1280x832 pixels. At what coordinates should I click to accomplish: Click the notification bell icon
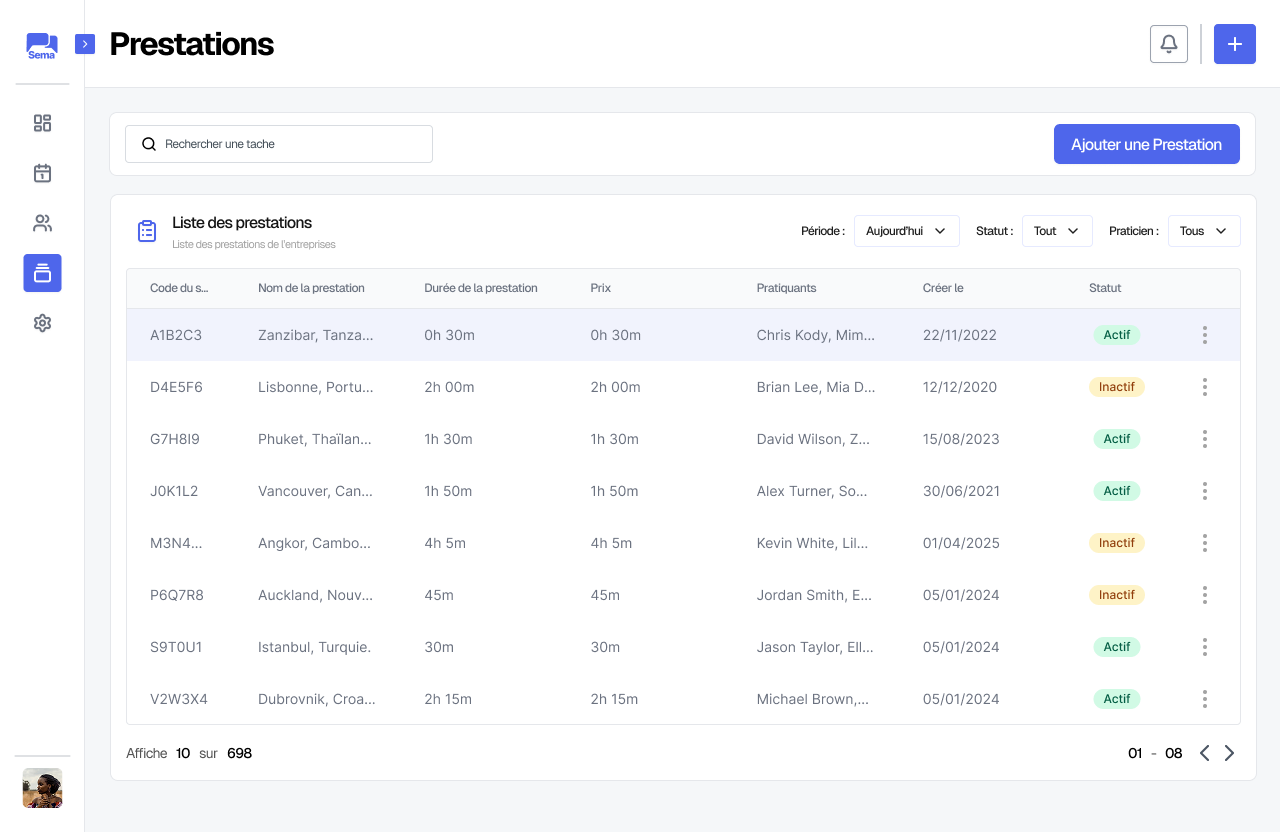(1169, 44)
